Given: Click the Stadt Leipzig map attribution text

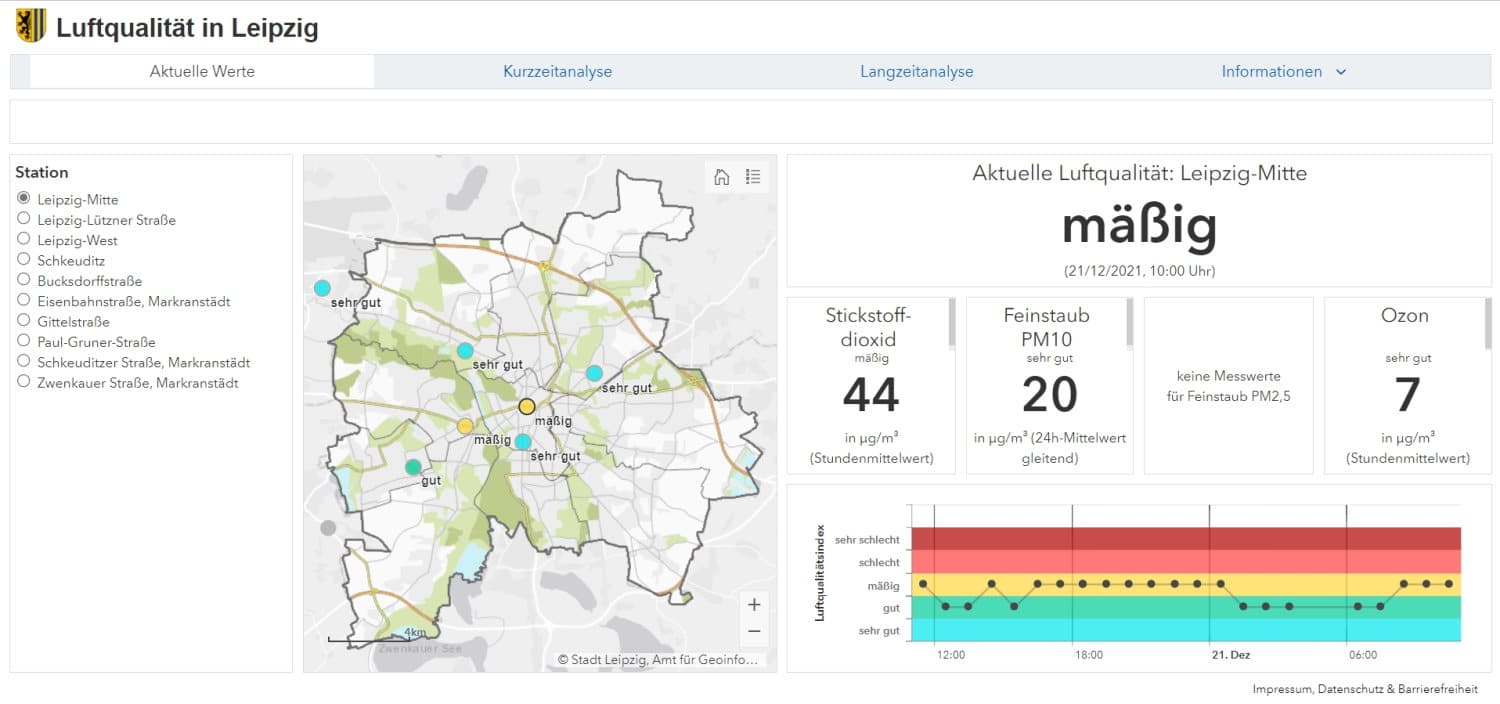Looking at the screenshot, I should [x=657, y=660].
